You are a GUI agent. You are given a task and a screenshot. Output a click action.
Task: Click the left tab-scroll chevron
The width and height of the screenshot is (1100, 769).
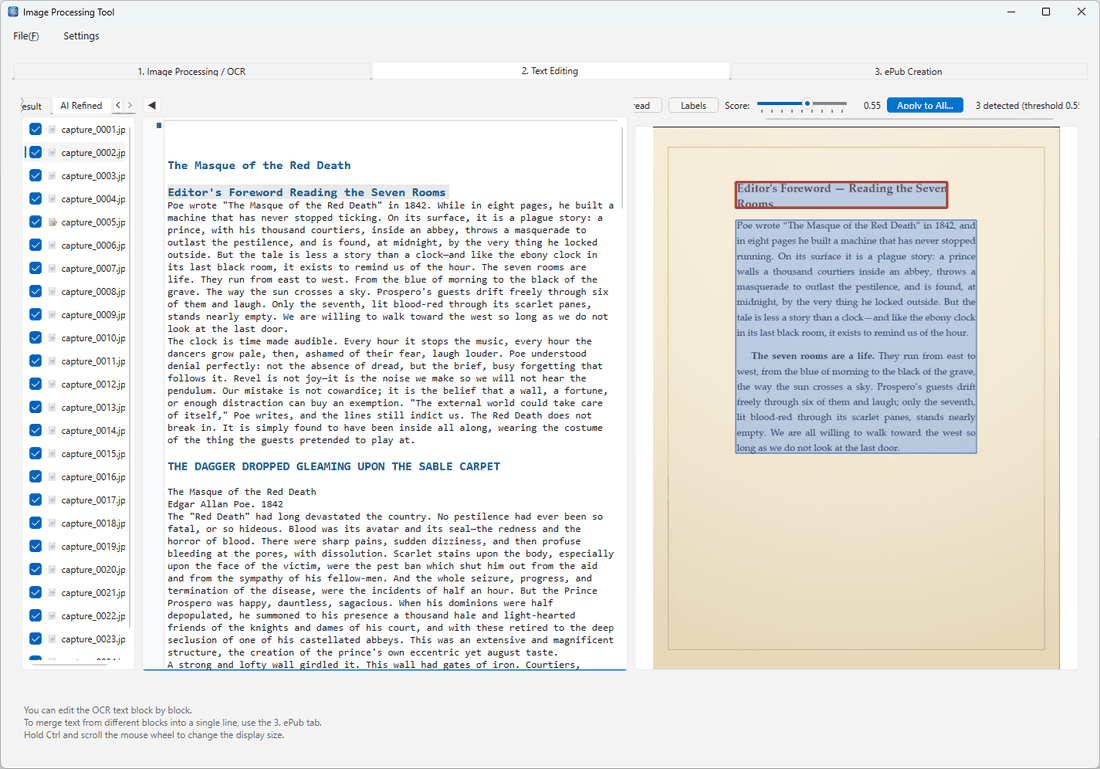tap(118, 105)
